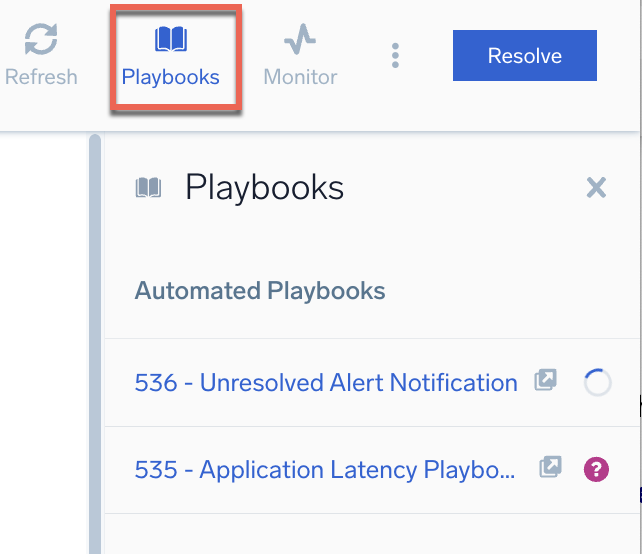Screen dimensions: 642x554
Task: Open the three-dot more options menu
Action: (396, 56)
